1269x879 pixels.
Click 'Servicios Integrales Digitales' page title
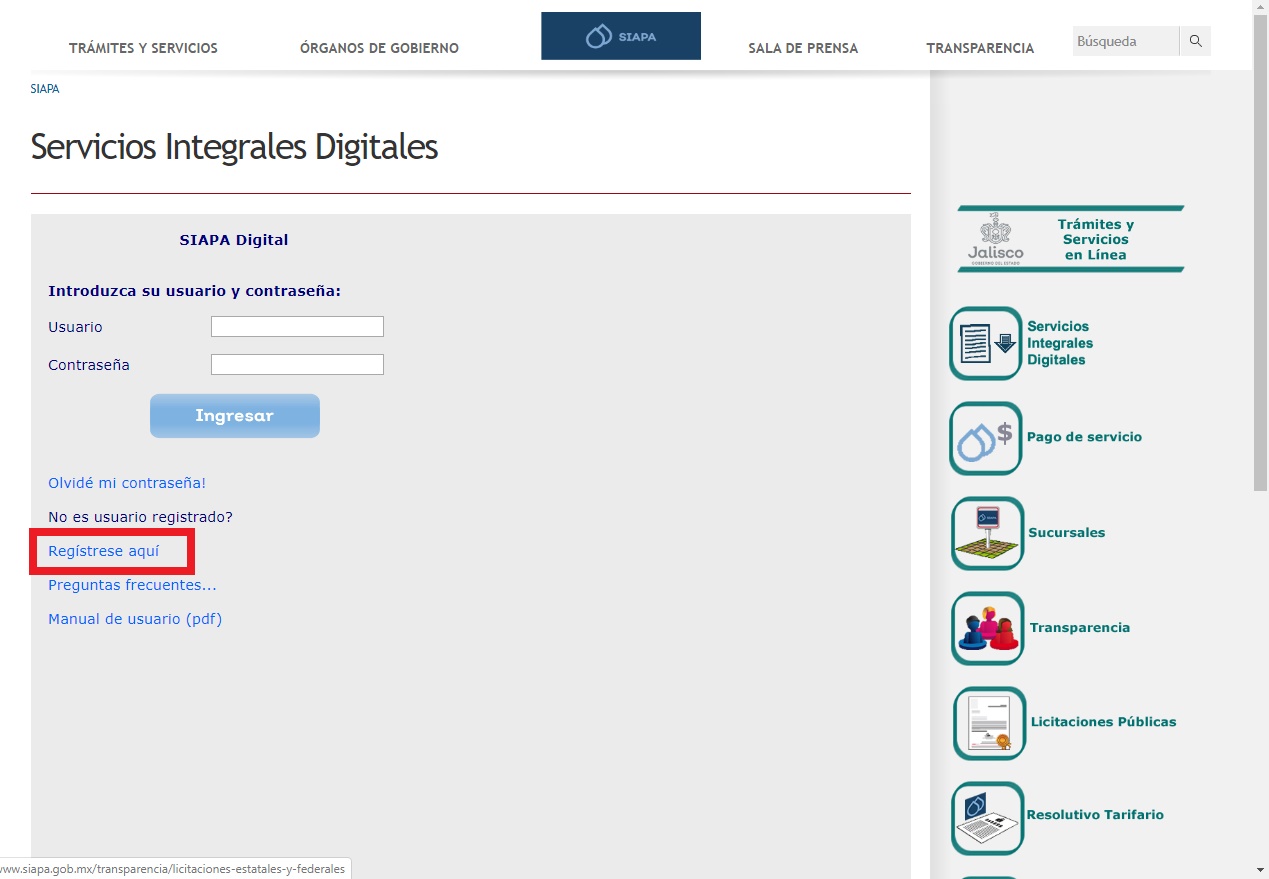(235, 147)
